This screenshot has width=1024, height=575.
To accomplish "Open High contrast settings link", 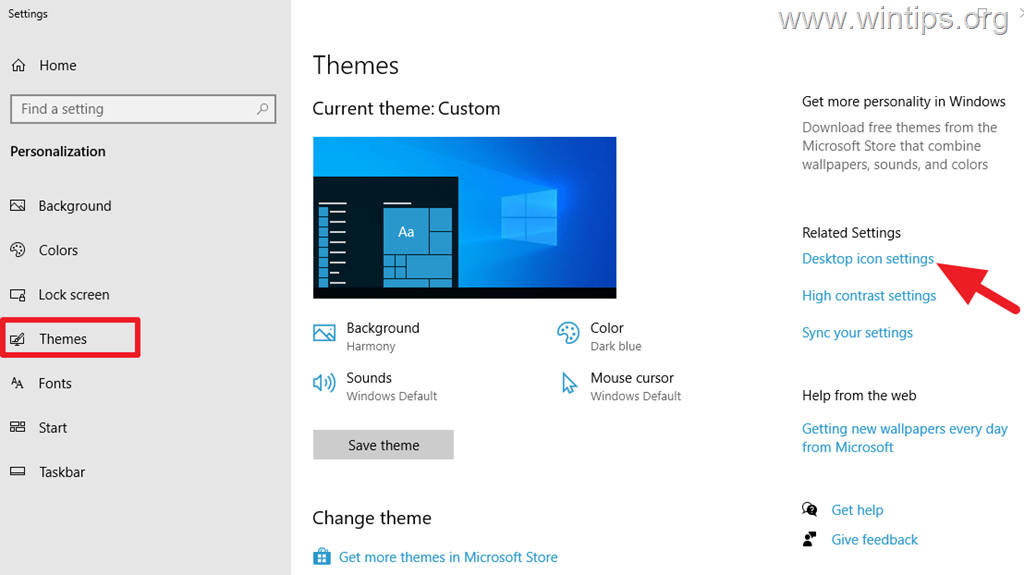I will coord(869,296).
